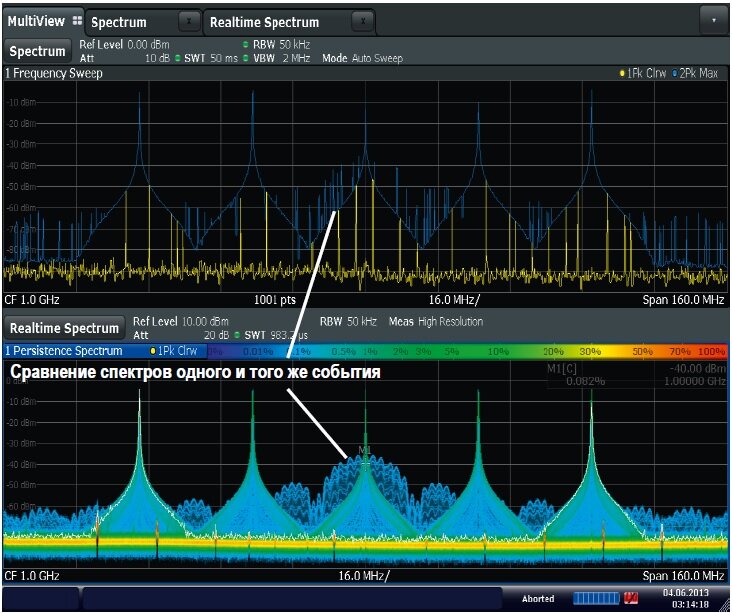
Task: Click the blue progress bar in status bar
Action: pos(597,598)
